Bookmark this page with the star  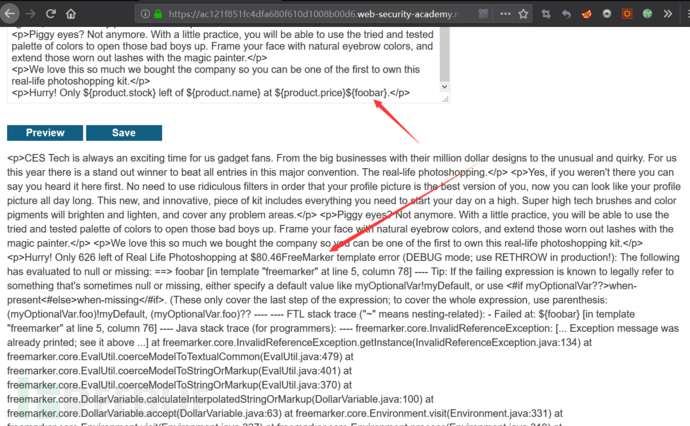coord(523,14)
